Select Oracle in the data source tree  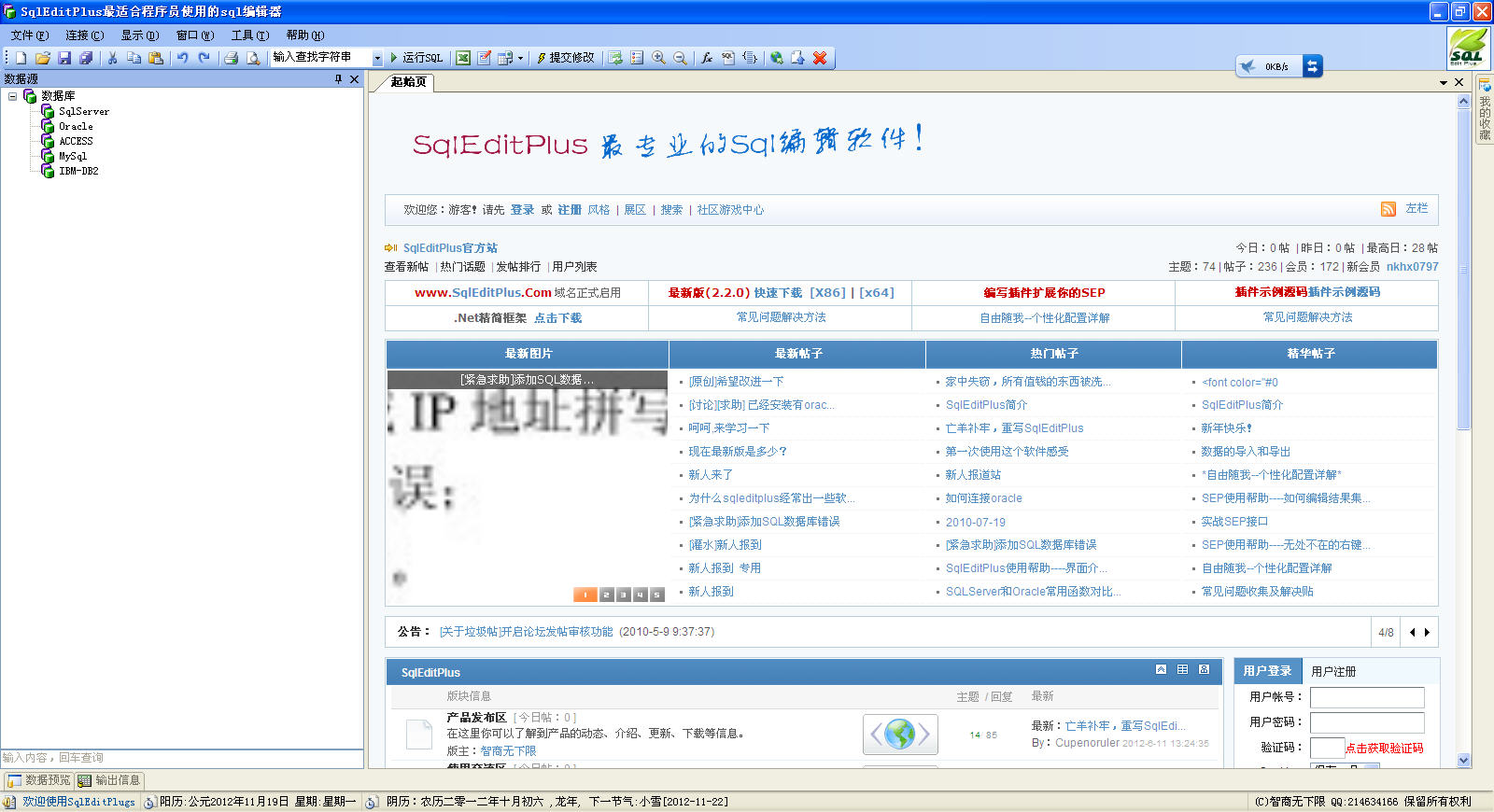pyautogui.click(x=76, y=126)
